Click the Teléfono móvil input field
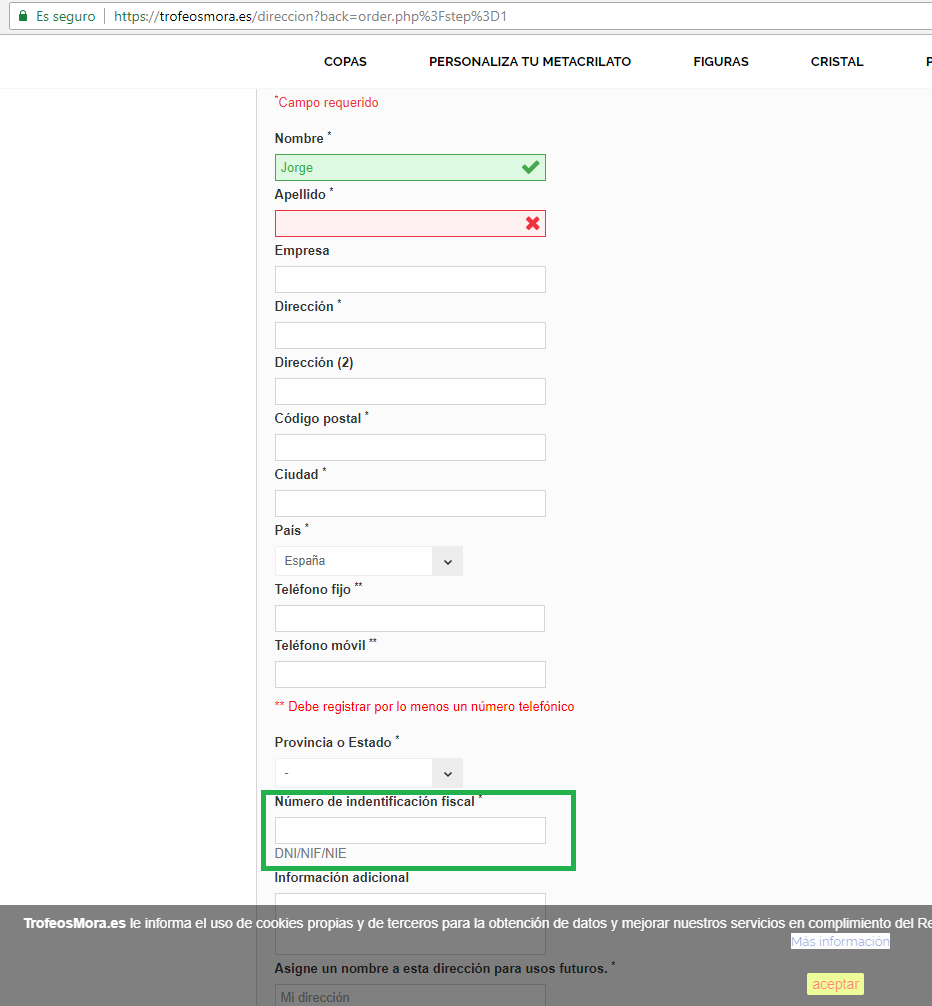The width and height of the screenshot is (932, 1006). [x=410, y=674]
